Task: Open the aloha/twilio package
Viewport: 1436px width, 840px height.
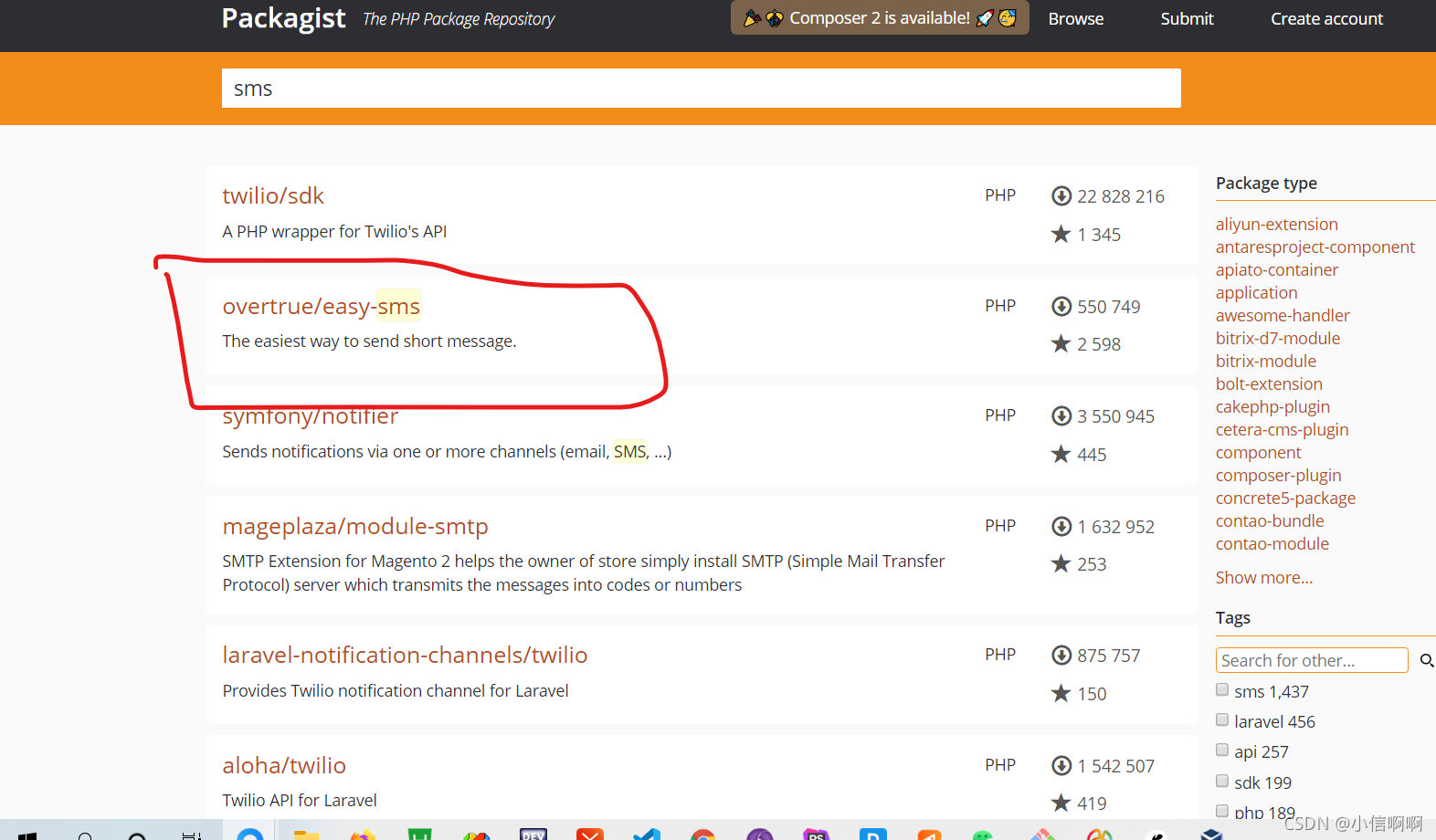Action: click(x=284, y=765)
